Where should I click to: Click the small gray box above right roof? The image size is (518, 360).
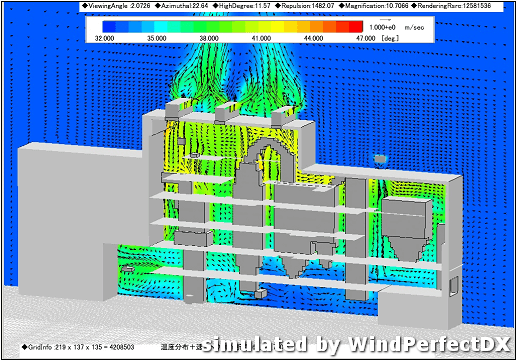379,159
